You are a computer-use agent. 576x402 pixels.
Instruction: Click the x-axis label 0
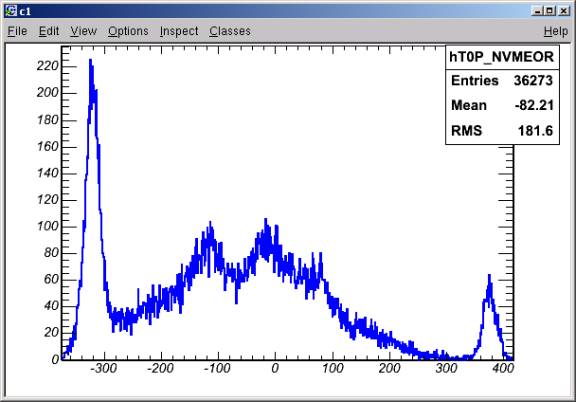pyautogui.click(x=275, y=368)
